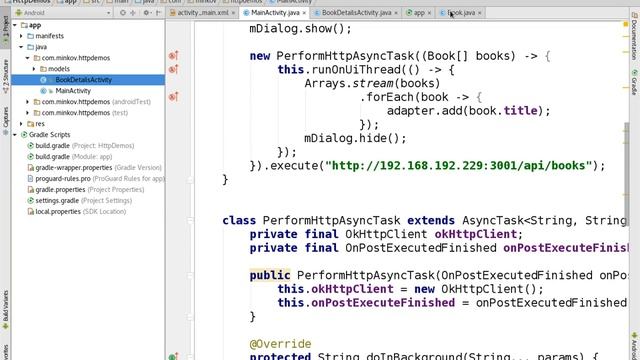640x360 pixels.
Task: Collapse the Gradle Scripts node
Action: click(x=15, y=135)
